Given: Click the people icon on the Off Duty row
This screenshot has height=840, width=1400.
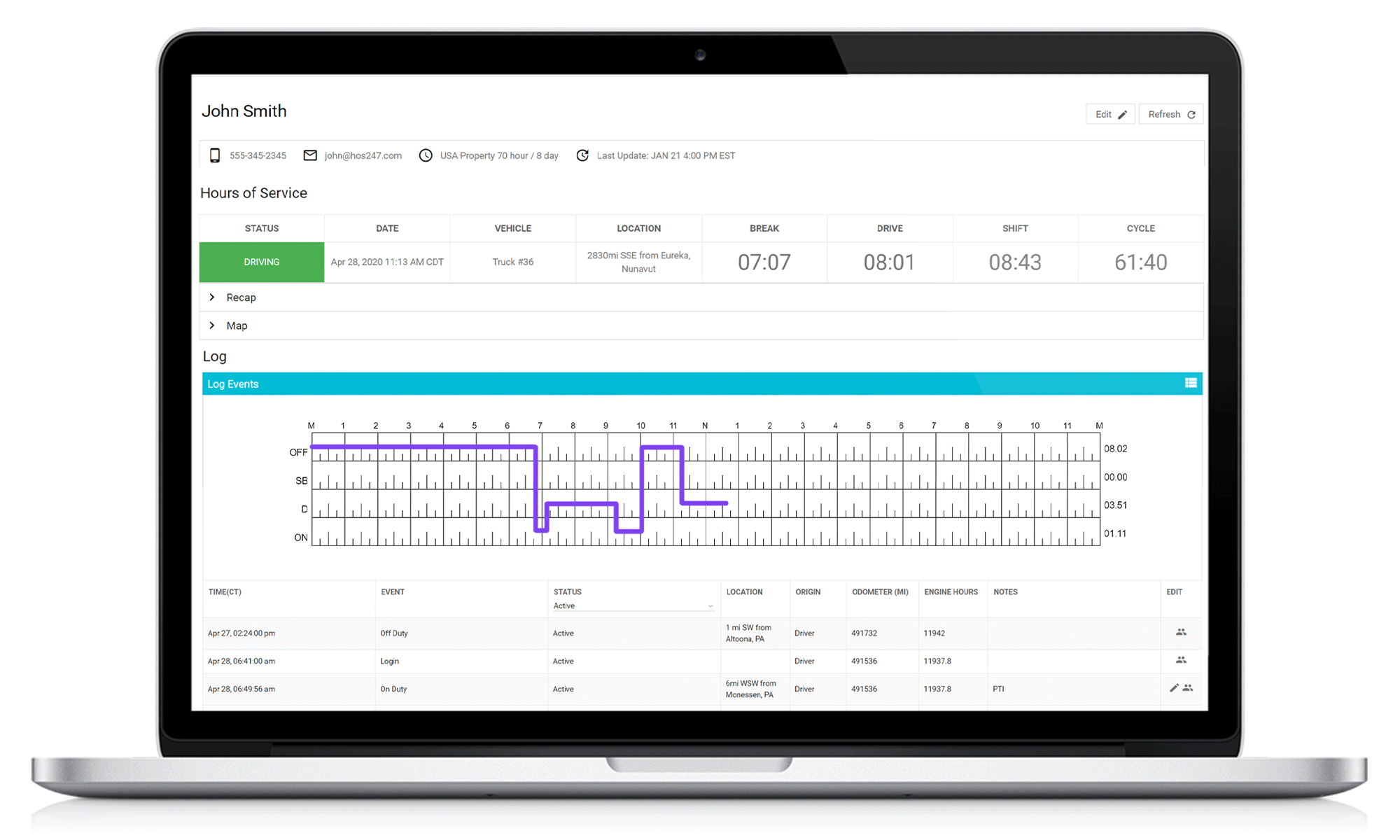Looking at the screenshot, I should click(1182, 632).
